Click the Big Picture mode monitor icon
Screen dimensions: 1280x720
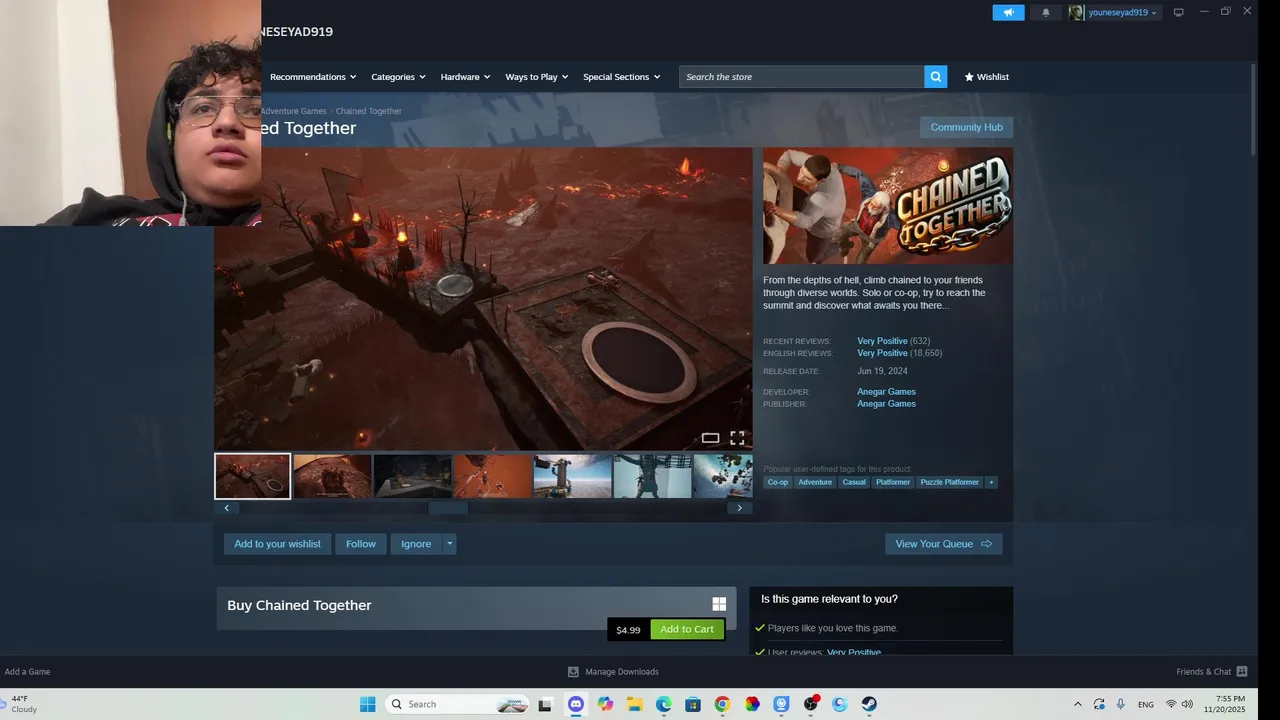pos(1178,12)
